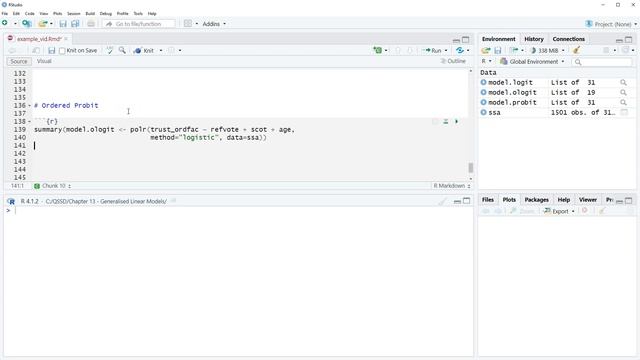Show the document Outline
The width and height of the screenshot is (640, 360).
tap(453, 61)
